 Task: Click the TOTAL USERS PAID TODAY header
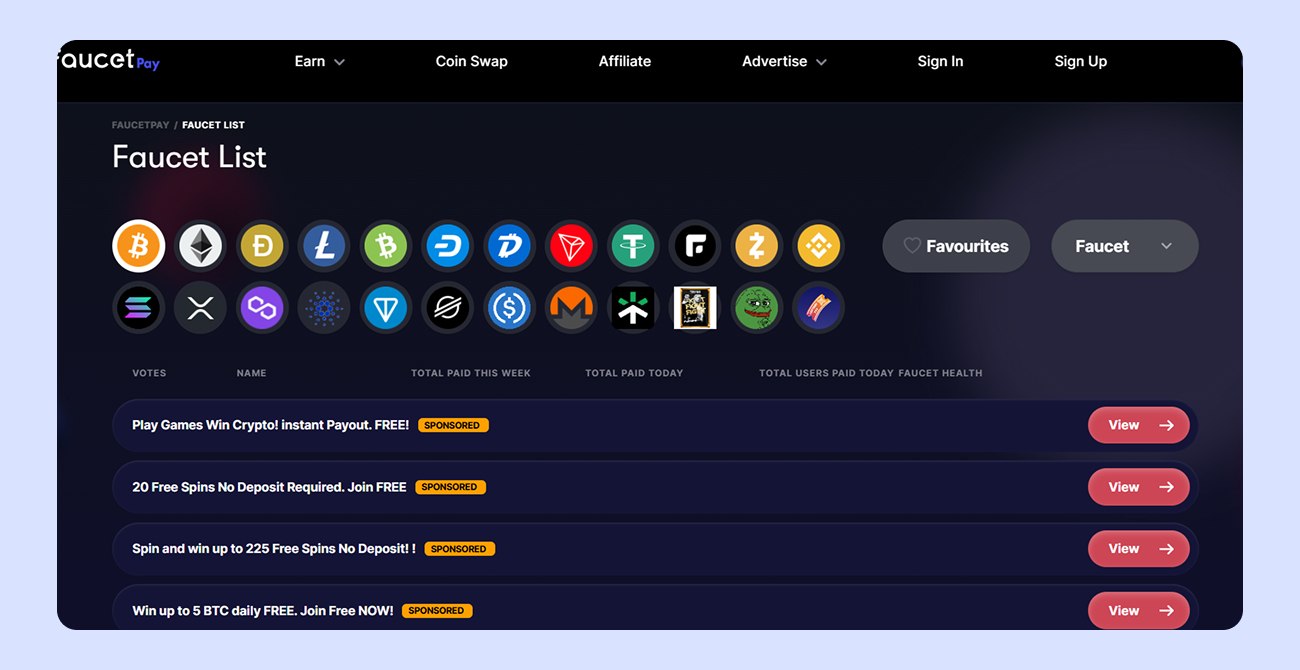(x=826, y=373)
